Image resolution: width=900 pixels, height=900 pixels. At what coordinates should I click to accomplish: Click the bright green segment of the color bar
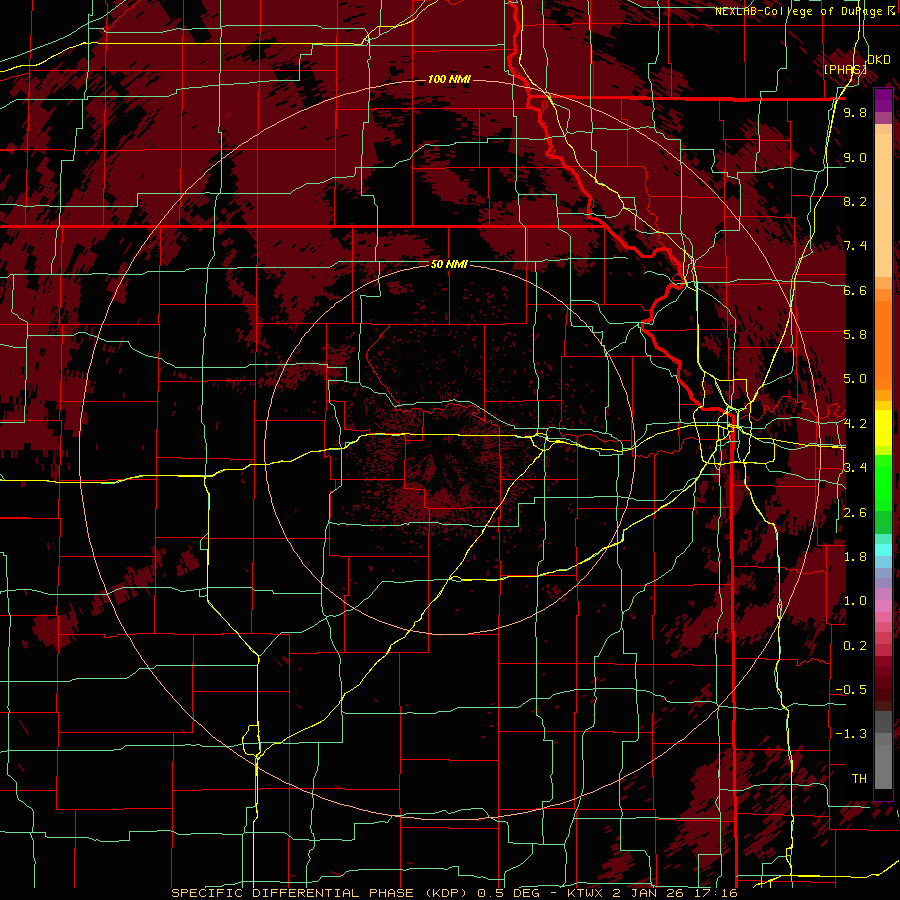(883, 484)
